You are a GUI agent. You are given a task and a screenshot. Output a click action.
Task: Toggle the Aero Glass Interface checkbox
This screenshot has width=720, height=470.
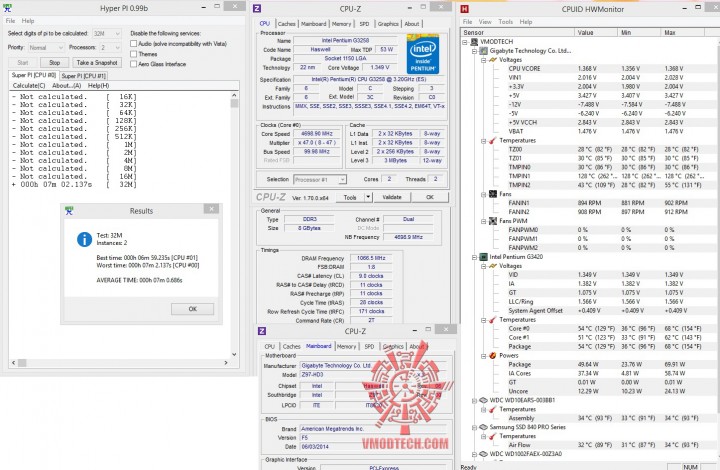134,64
